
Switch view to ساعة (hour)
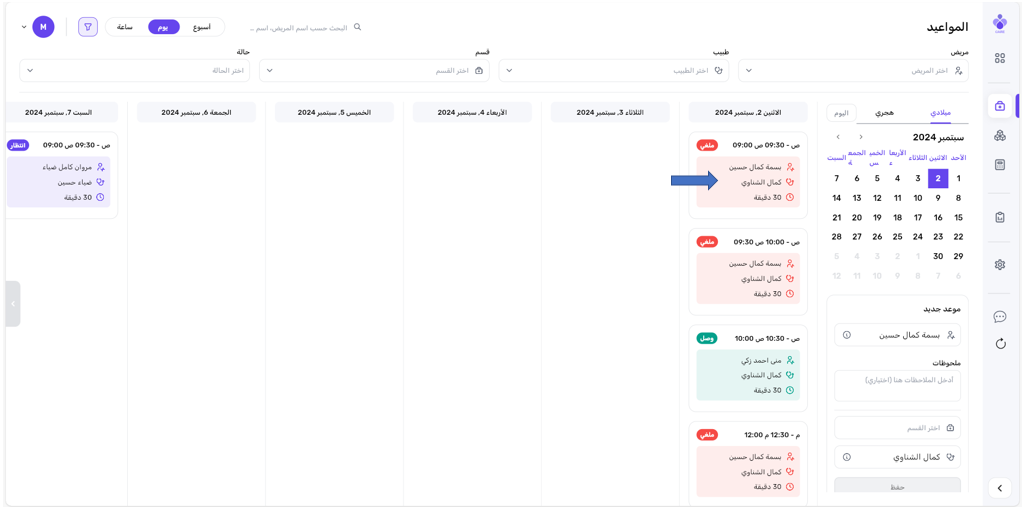(x=125, y=27)
